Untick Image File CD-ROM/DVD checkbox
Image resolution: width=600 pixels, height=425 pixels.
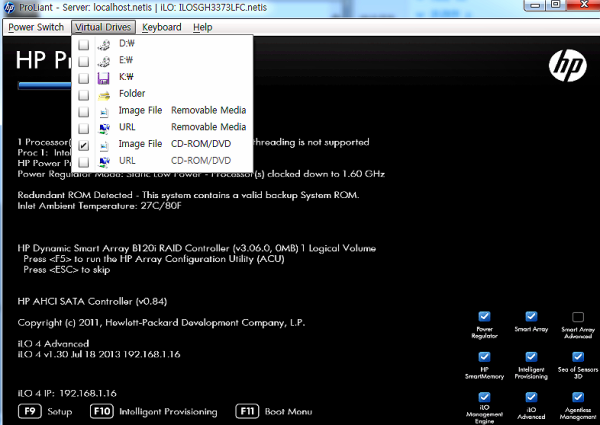pyautogui.click(x=83, y=145)
